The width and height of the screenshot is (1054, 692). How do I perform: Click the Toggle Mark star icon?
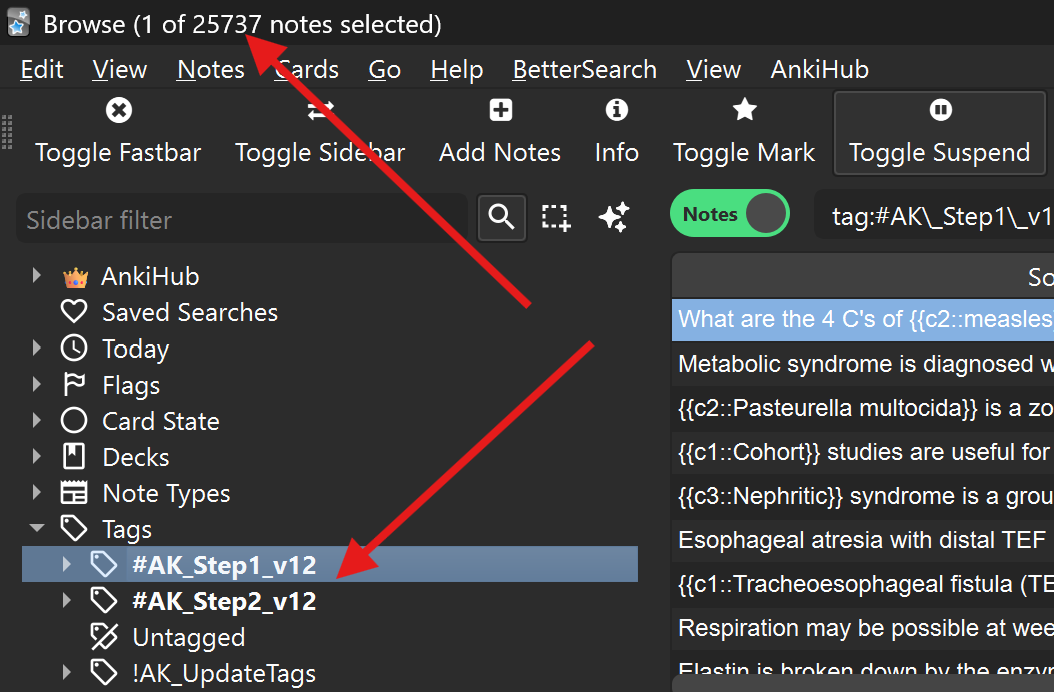coord(744,110)
